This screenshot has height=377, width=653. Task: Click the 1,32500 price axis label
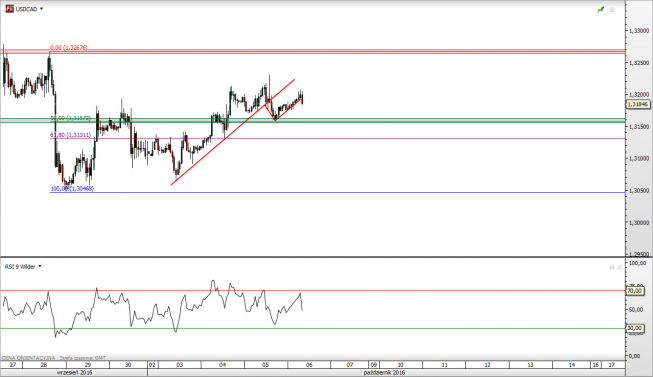639,63
